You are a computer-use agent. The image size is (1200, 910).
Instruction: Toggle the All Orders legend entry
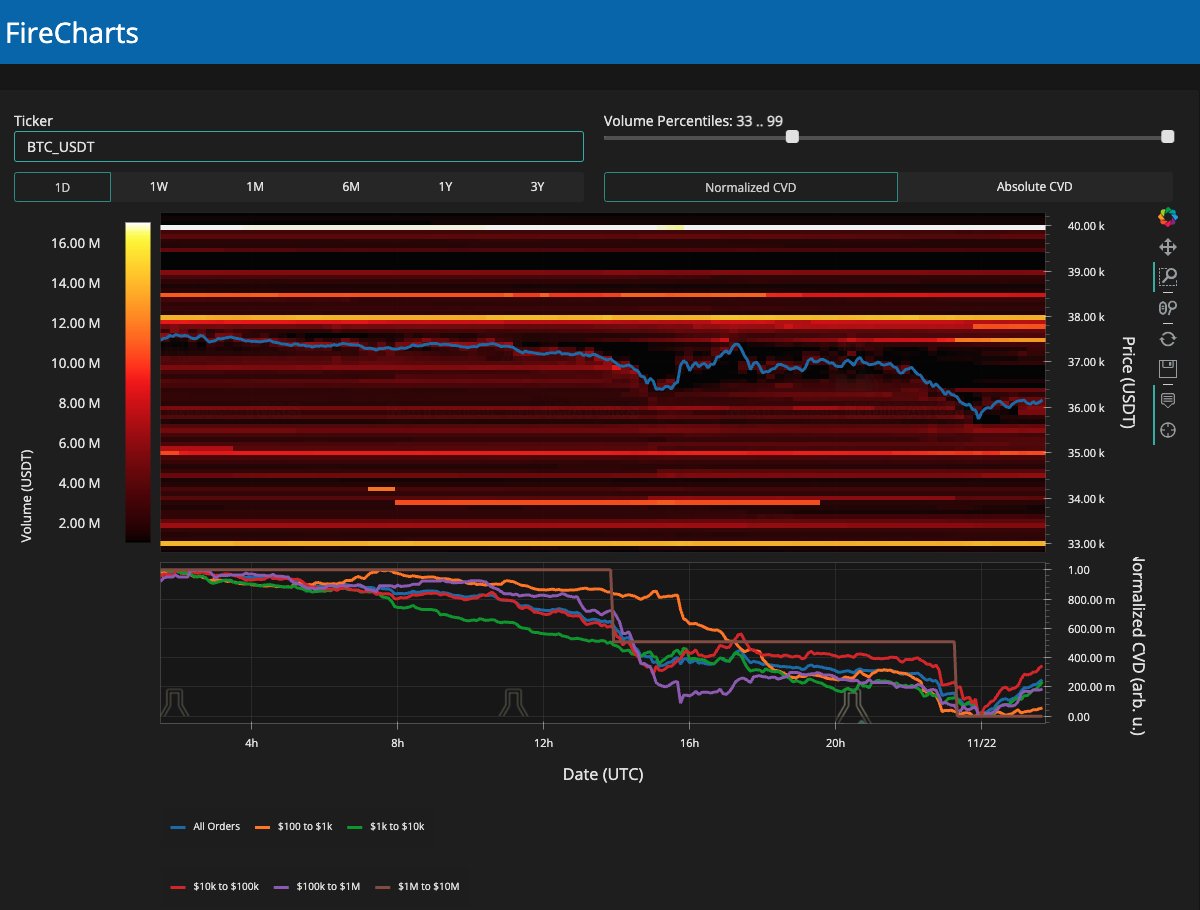tap(206, 827)
